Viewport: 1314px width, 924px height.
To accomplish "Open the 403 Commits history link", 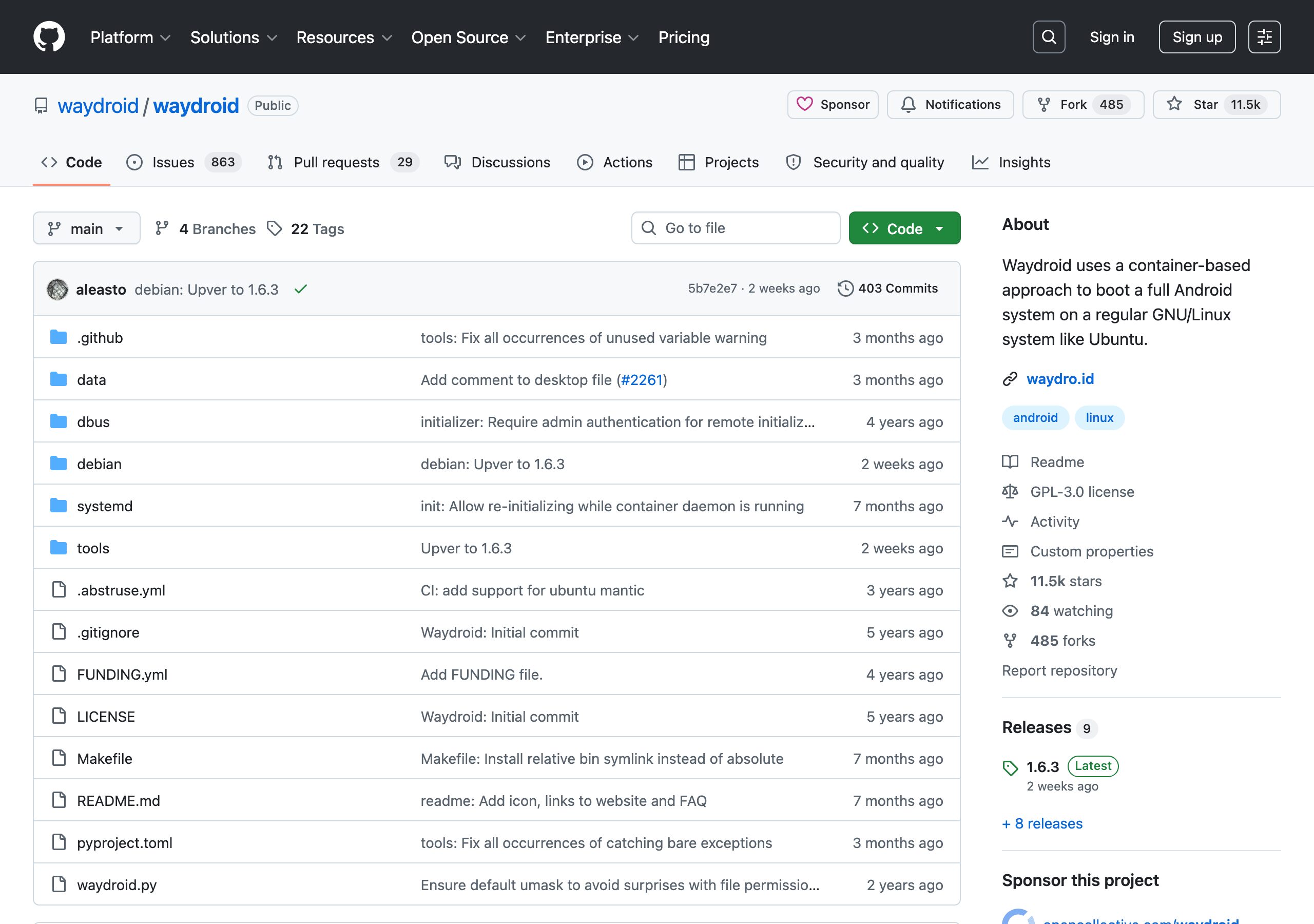I will pos(887,288).
